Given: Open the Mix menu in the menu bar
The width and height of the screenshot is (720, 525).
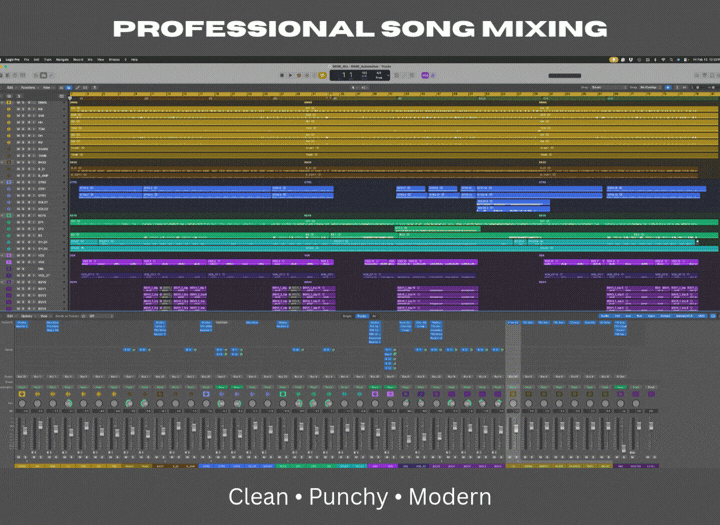Looking at the screenshot, I should [x=90, y=60].
